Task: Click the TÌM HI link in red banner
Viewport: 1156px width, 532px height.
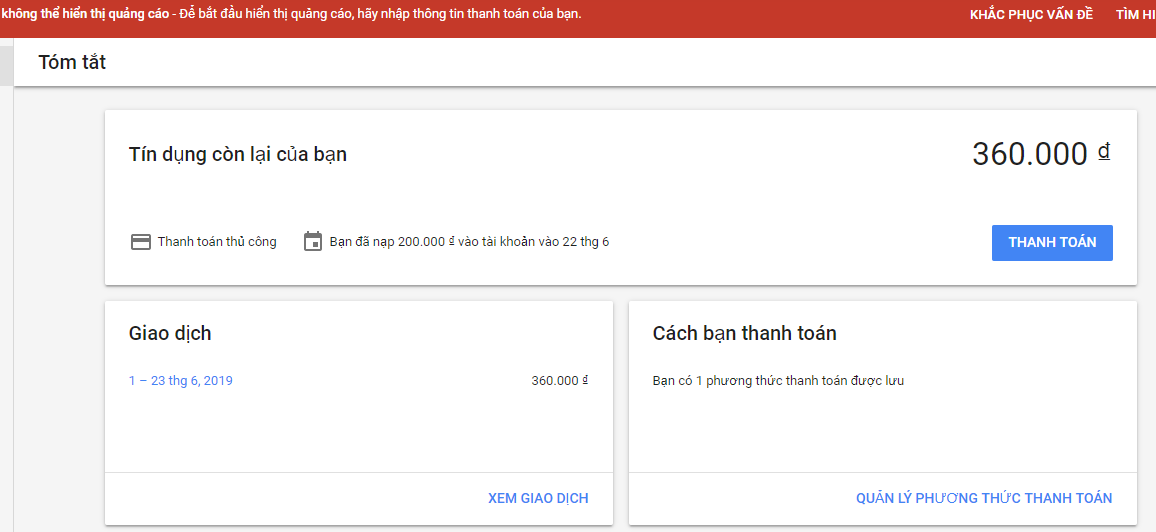Action: [x=1135, y=15]
